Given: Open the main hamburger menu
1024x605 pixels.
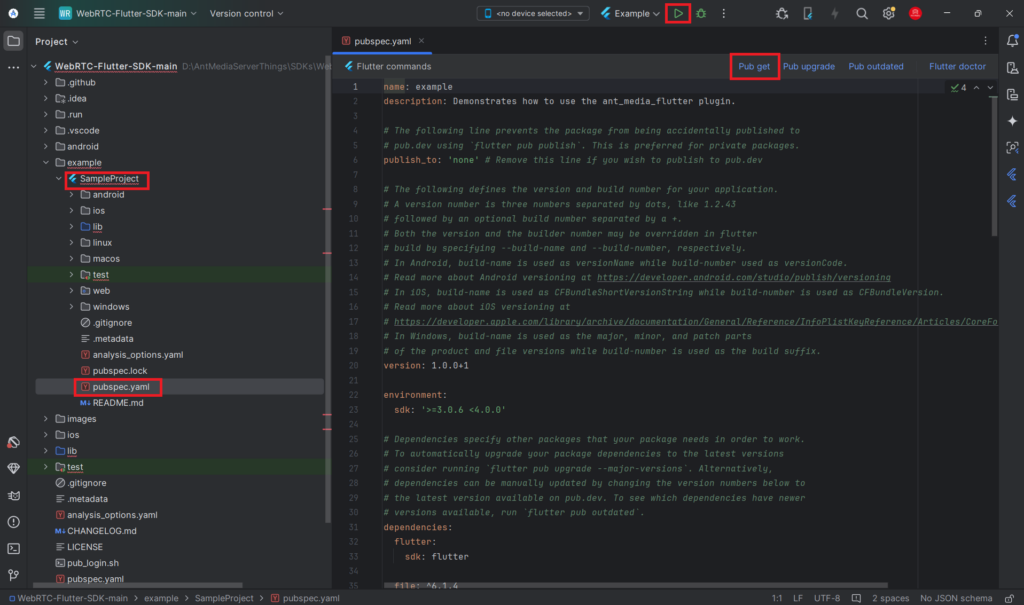Looking at the screenshot, I should coord(39,13).
